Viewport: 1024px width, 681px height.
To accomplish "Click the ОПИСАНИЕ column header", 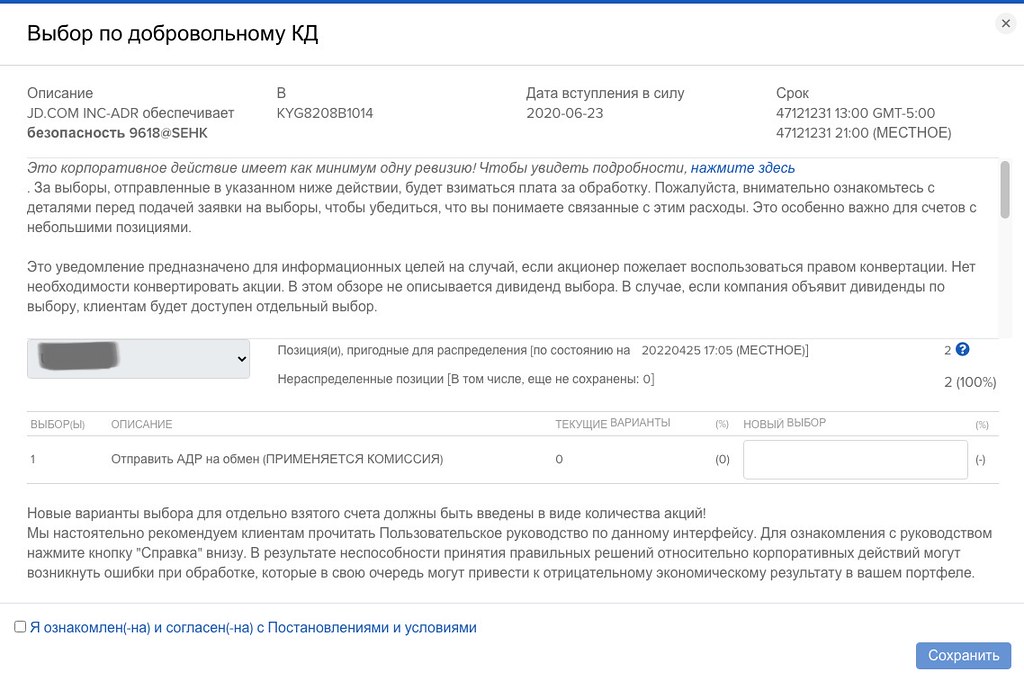I will coord(142,424).
